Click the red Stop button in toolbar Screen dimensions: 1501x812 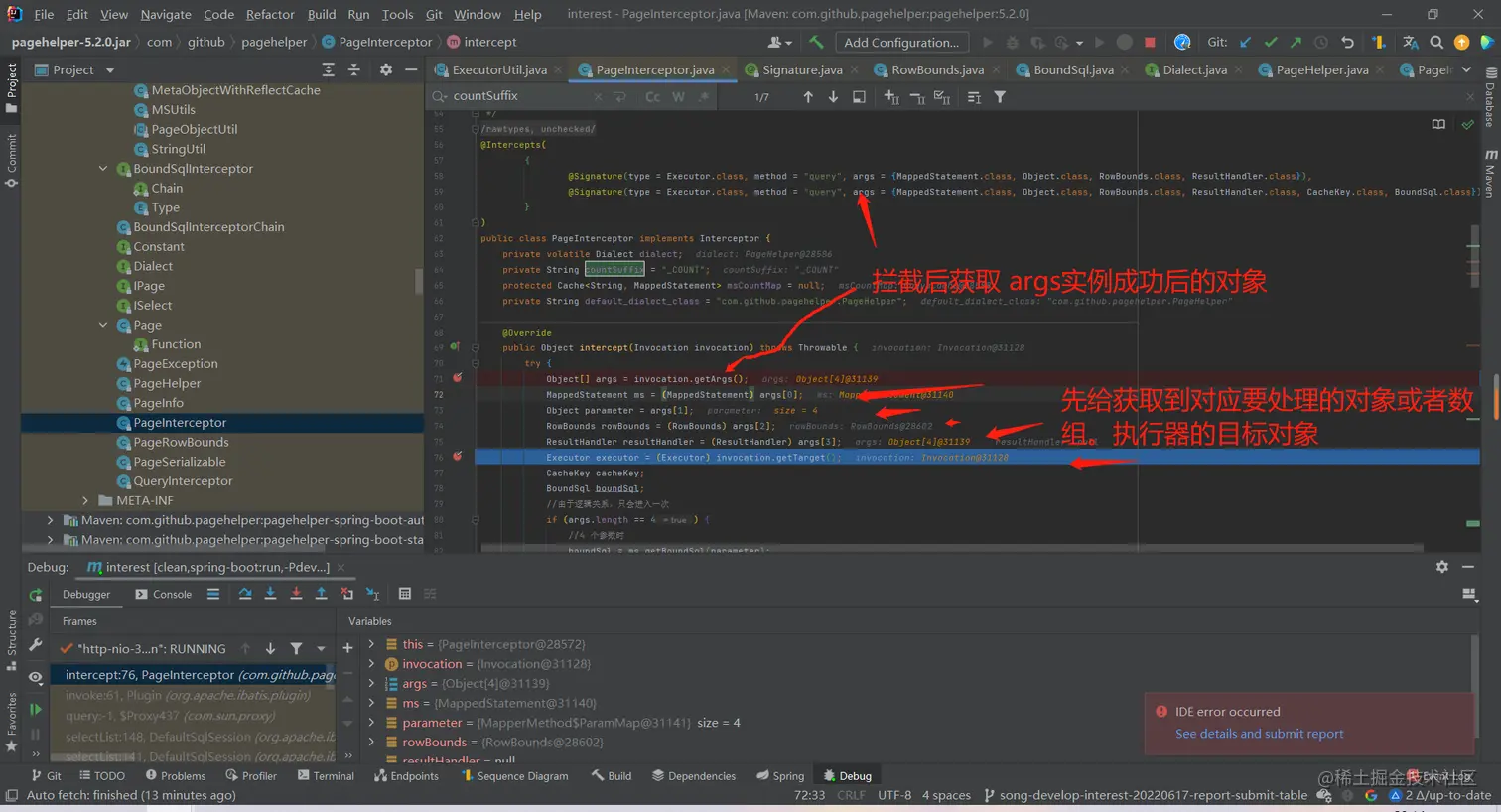pos(1150,42)
